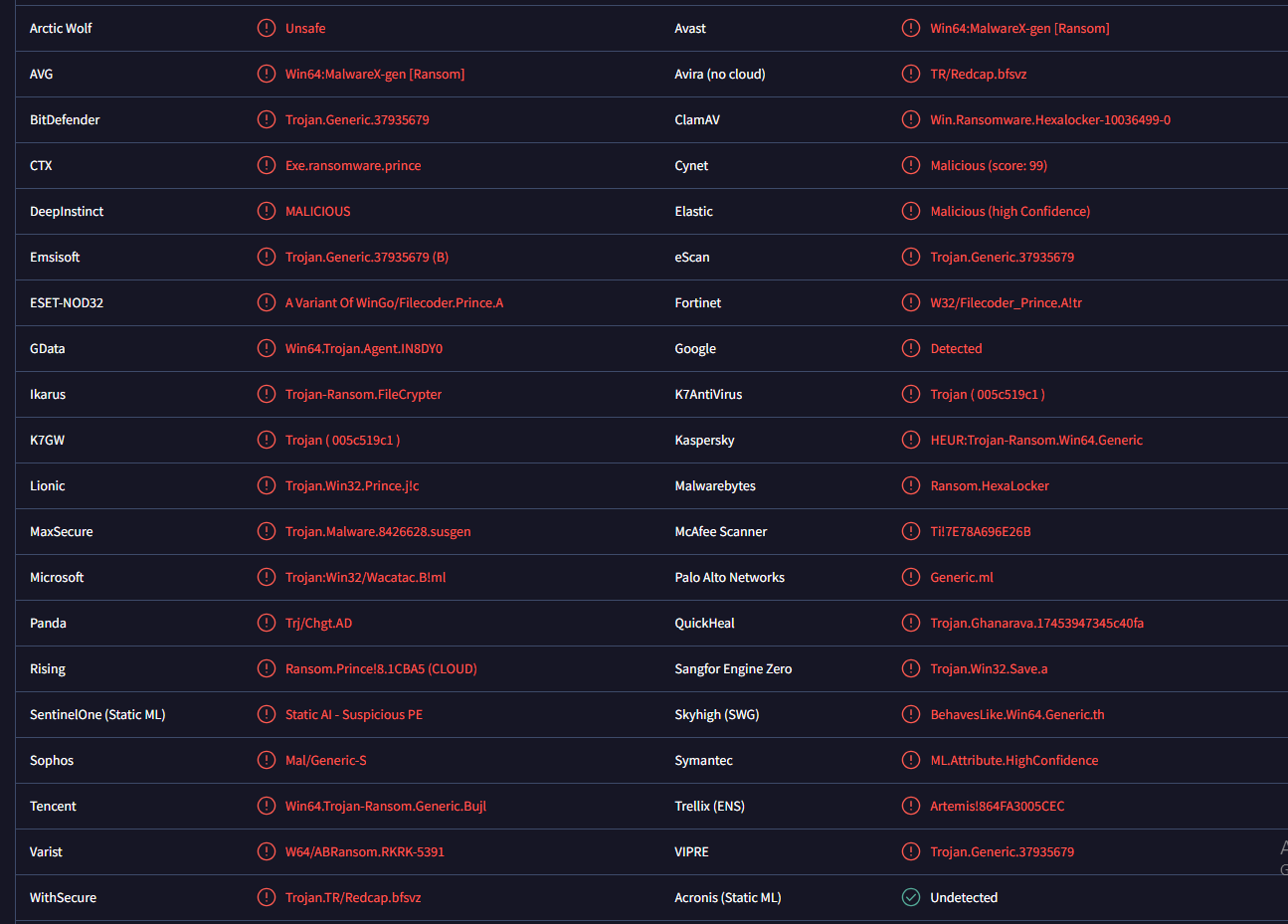Click the warning icon beside Malwarebytes's Ransom.HexaLocker result
The width and height of the screenshot is (1288, 924).
[x=911, y=485]
